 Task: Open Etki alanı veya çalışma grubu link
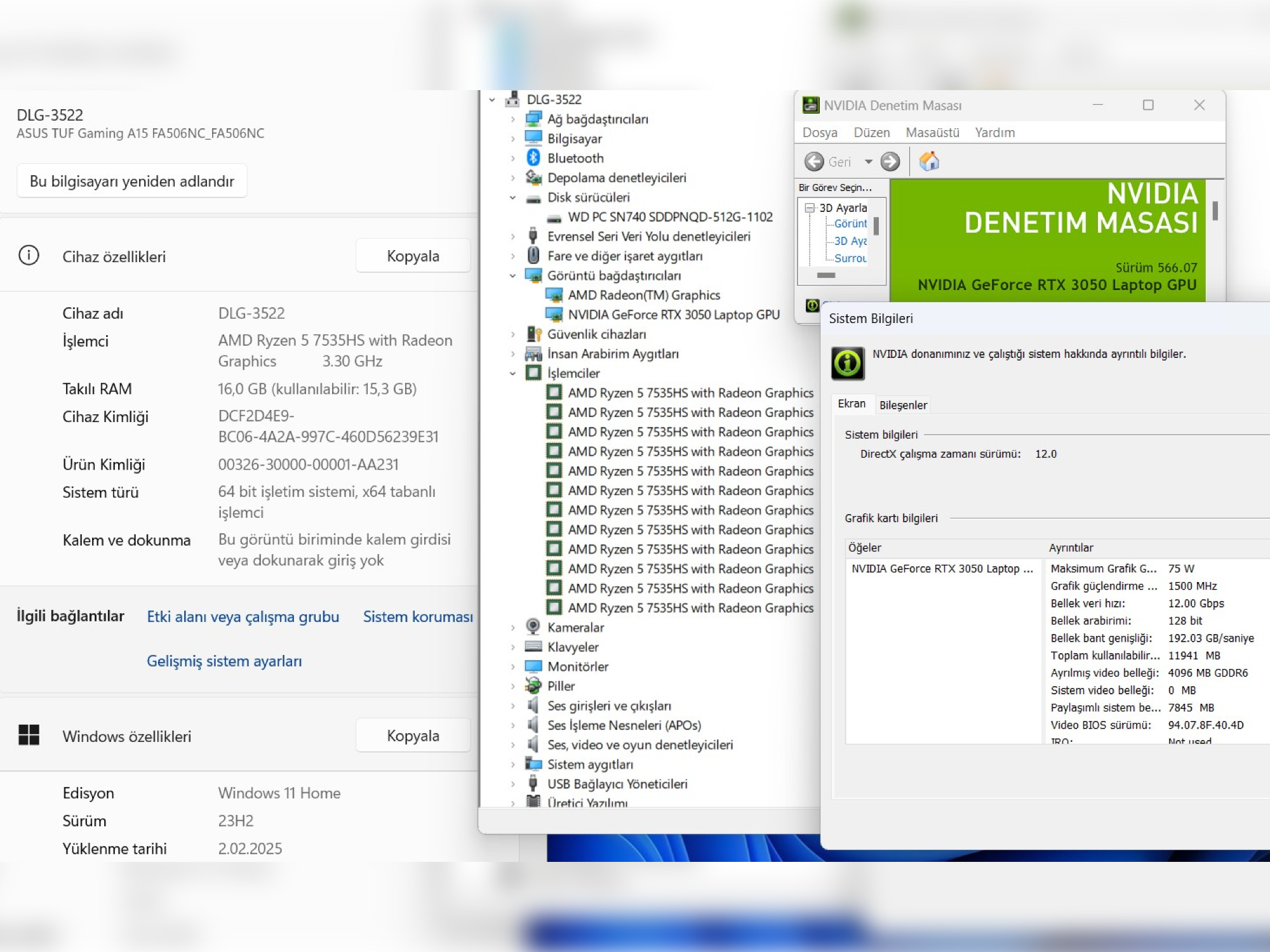point(243,617)
